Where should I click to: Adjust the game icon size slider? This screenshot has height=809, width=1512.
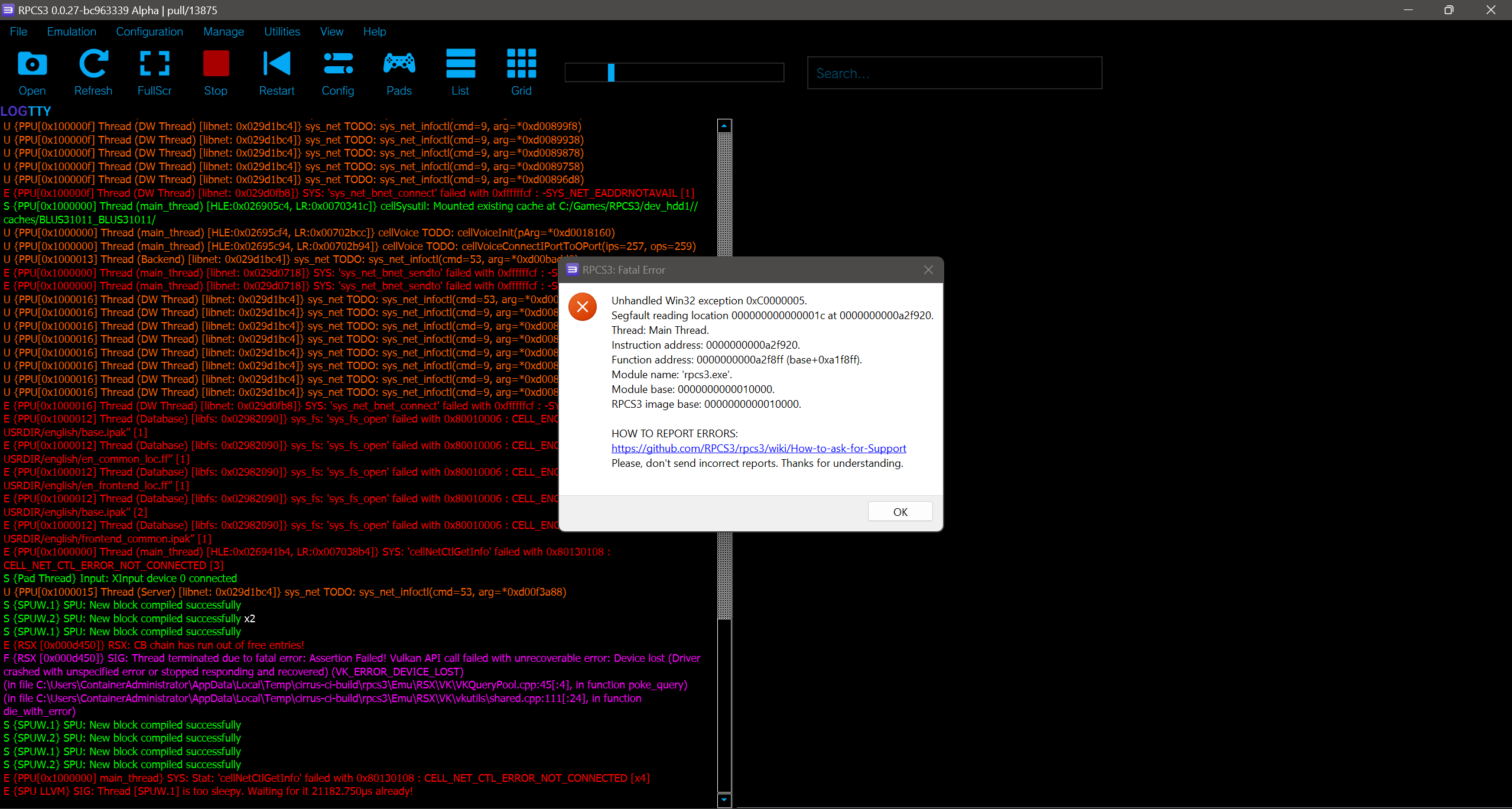[611, 72]
